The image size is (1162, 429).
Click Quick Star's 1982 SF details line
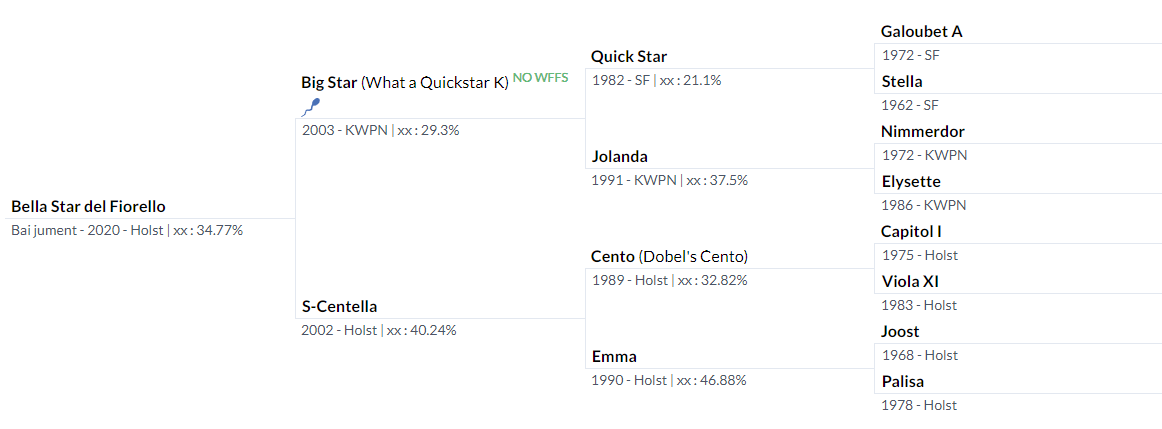point(657,80)
